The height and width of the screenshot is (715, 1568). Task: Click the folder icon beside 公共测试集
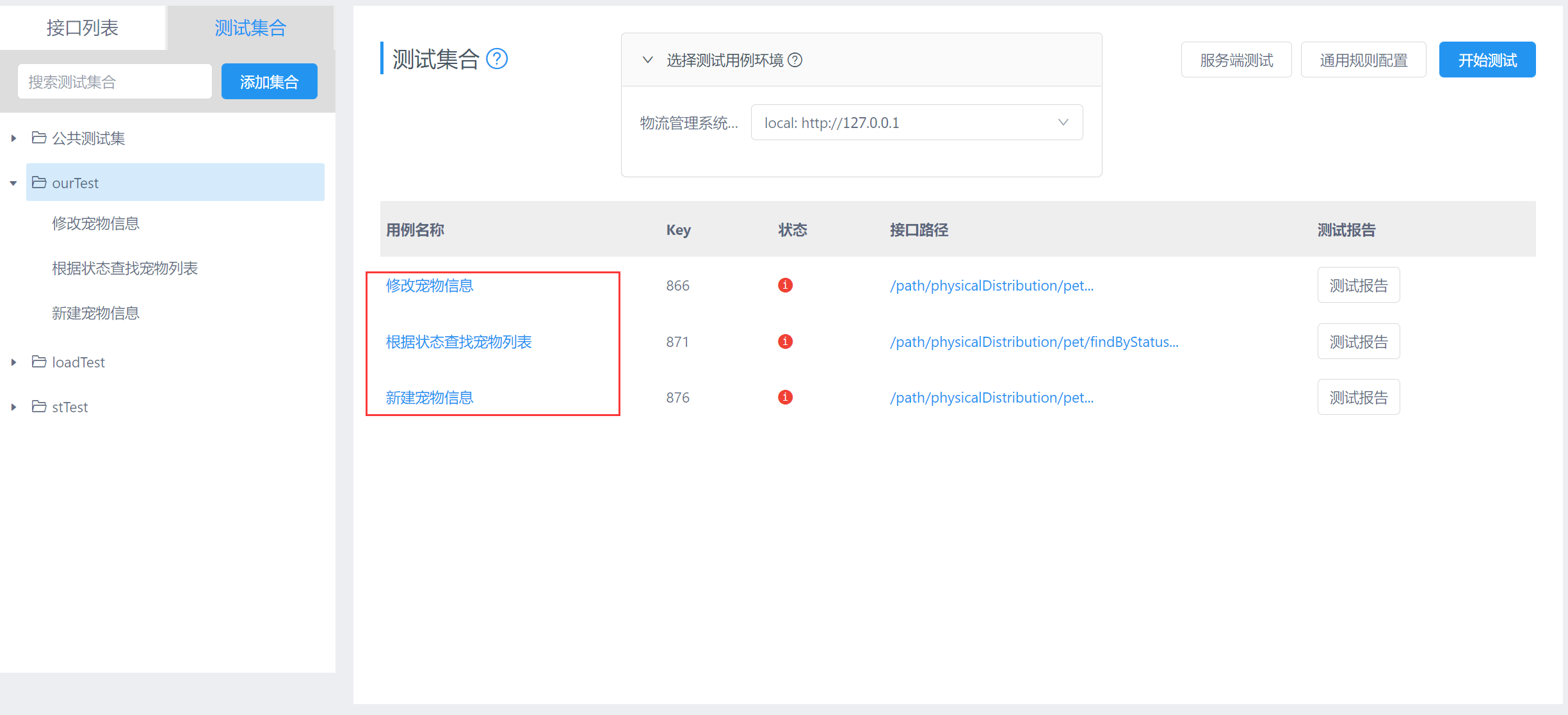coord(38,138)
